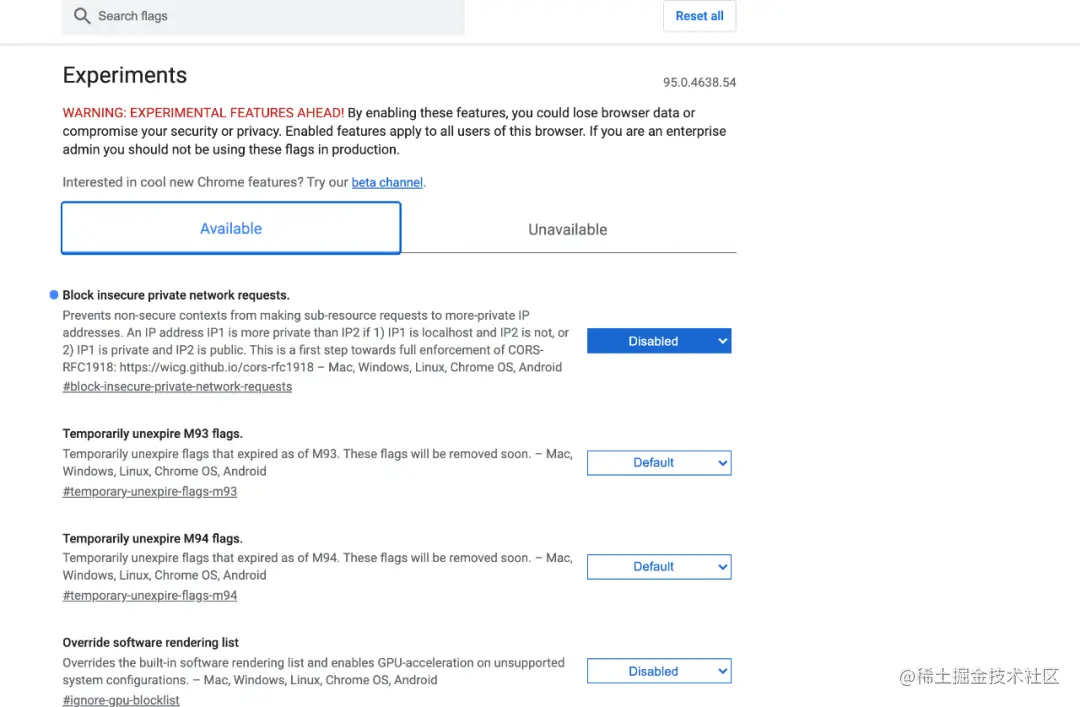Open the Override software rendering list dropdown
Image resolution: width=1080 pixels, height=707 pixels.
point(658,672)
